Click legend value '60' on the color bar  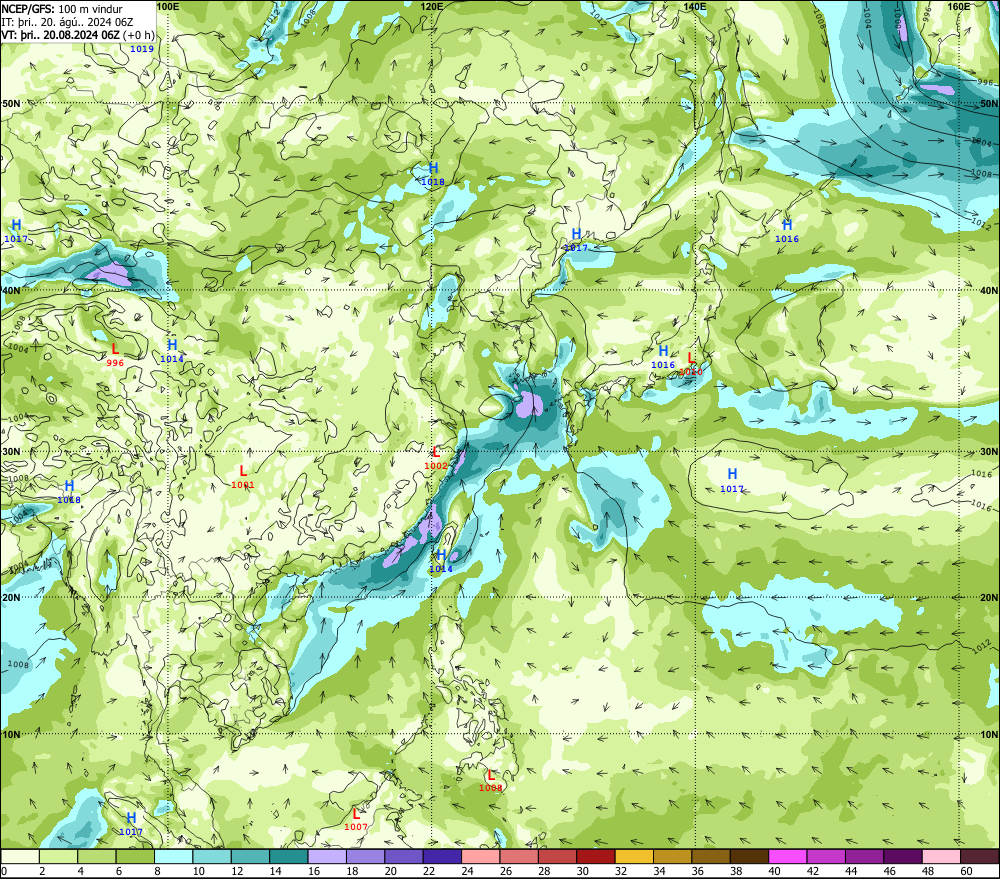(x=966, y=871)
